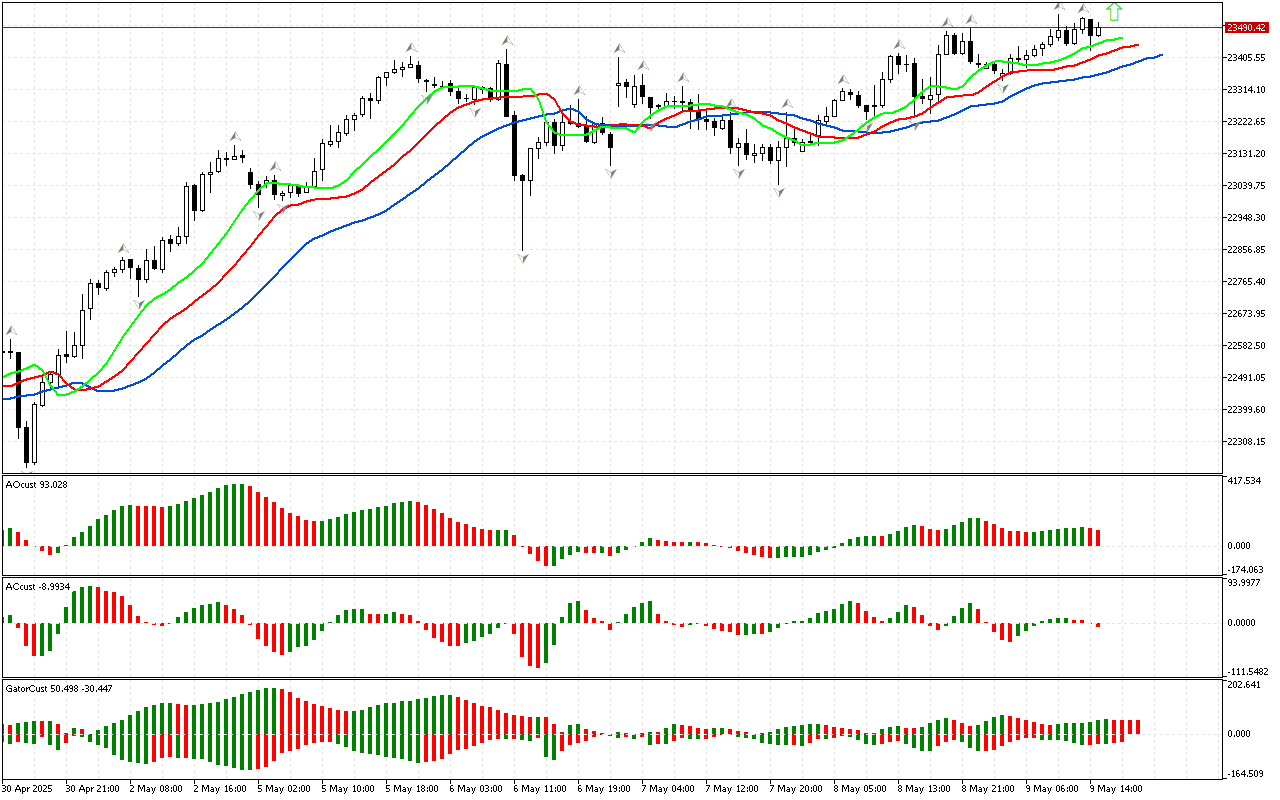Click the 417.534 scale value in AO panel
The image size is (1280, 800).
pos(1246,481)
